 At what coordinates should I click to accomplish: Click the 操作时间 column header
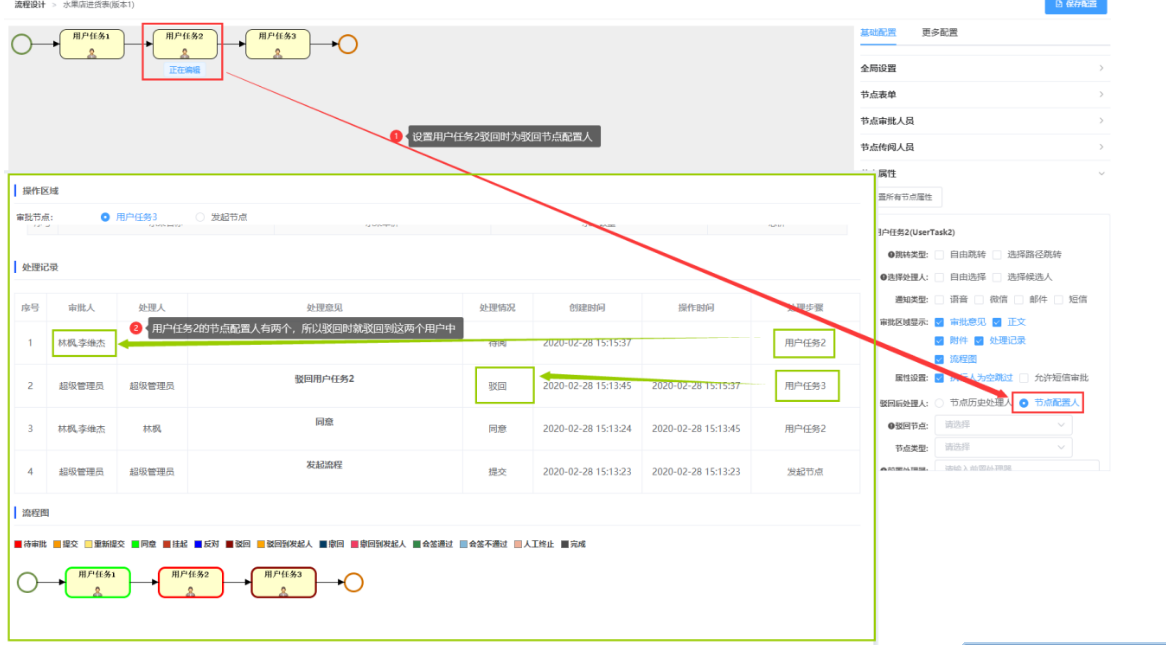click(x=696, y=307)
